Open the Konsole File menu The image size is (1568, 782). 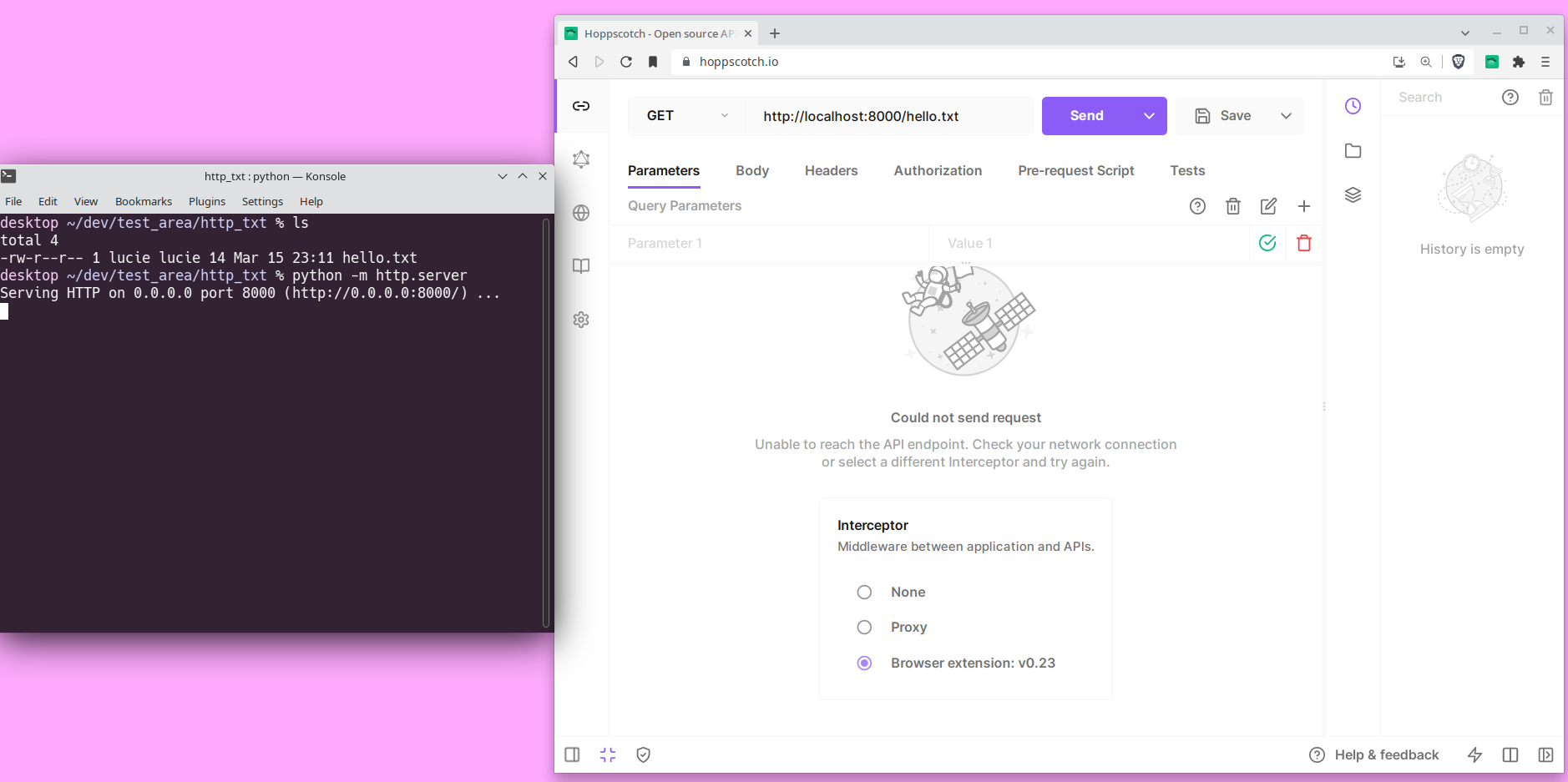click(x=13, y=201)
